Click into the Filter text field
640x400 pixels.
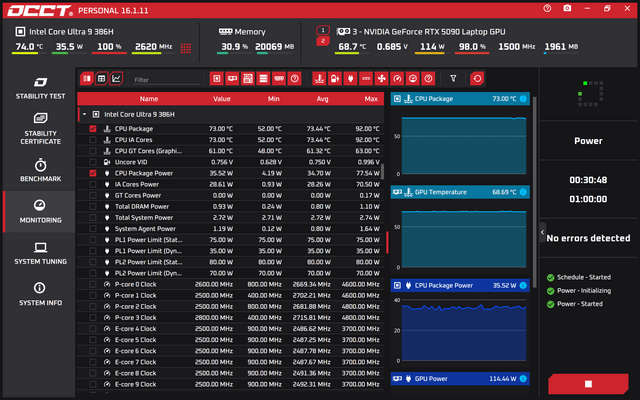point(166,80)
